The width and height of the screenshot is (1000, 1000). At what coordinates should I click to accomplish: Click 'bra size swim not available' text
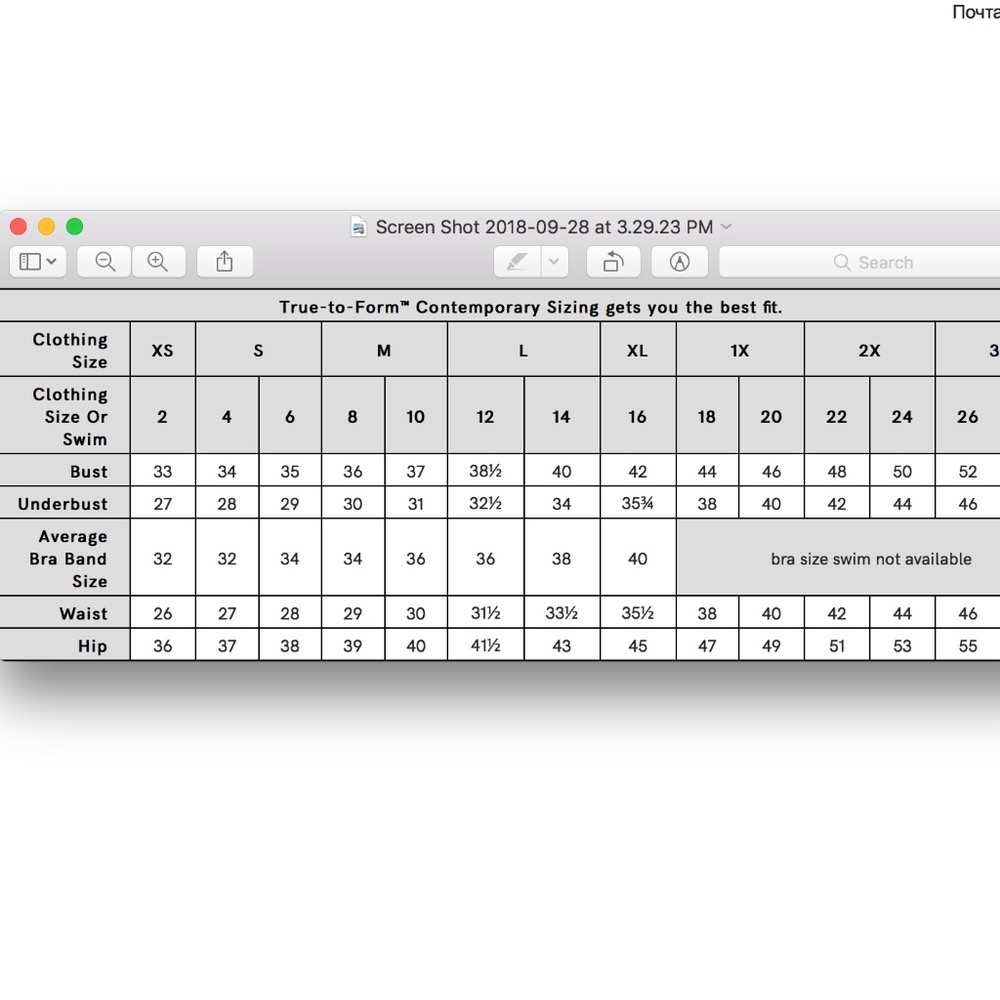click(871, 559)
